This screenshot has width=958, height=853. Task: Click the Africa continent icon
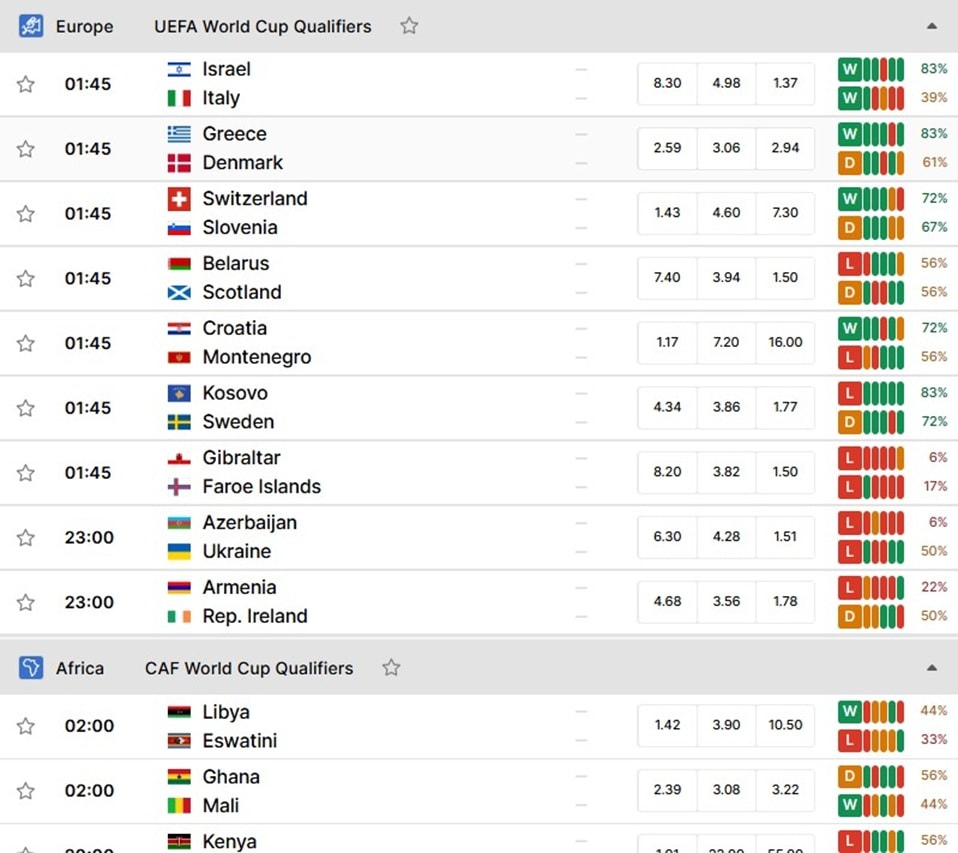[x=31, y=668]
